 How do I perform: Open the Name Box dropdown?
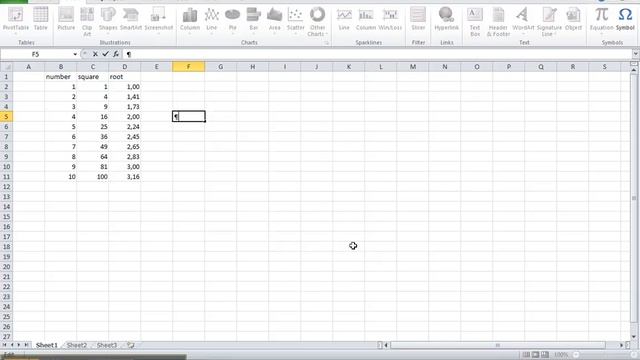point(75,54)
